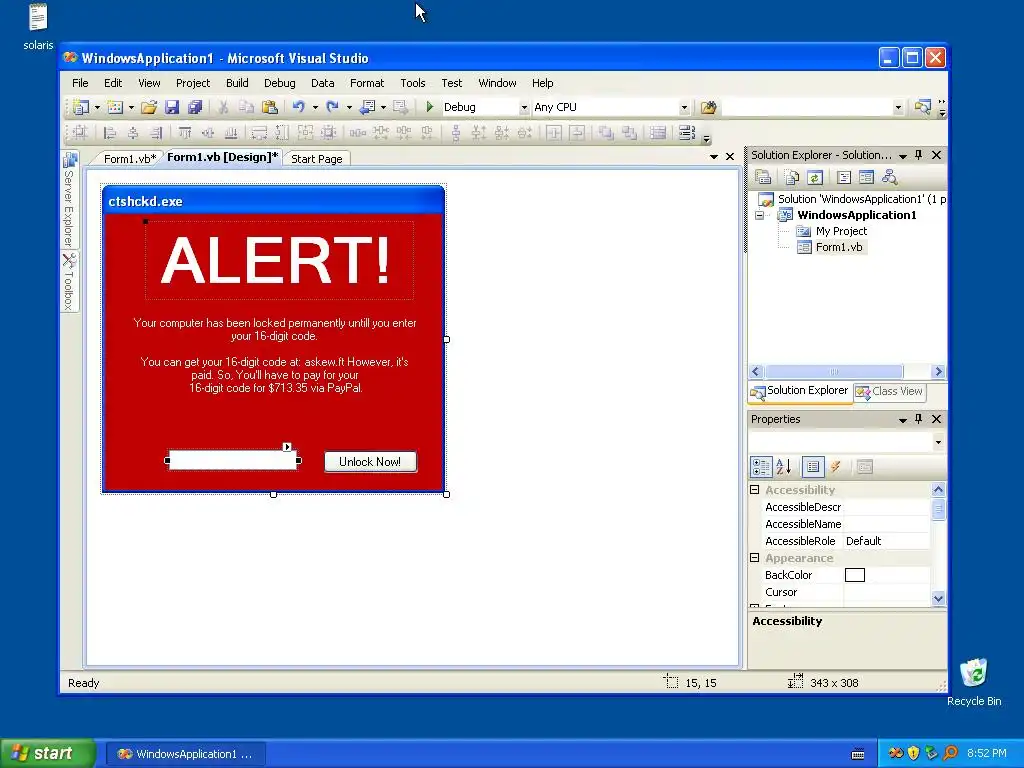The image size is (1024, 768).
Task: Open the Any CPU platform dropdown
Action: pyautogui.click(x=684, y=107)
